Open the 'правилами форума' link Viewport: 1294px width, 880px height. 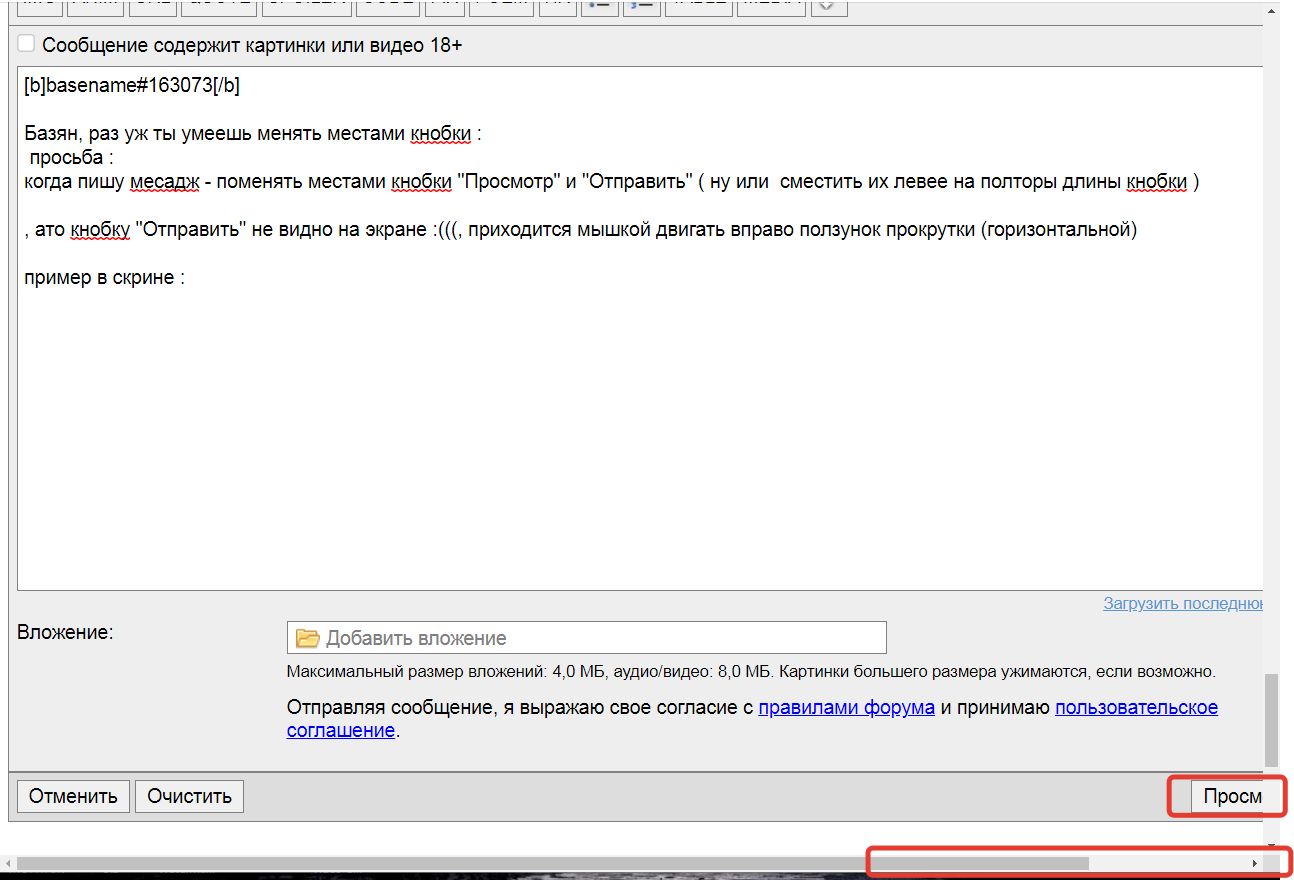click(x=846, y=708)
